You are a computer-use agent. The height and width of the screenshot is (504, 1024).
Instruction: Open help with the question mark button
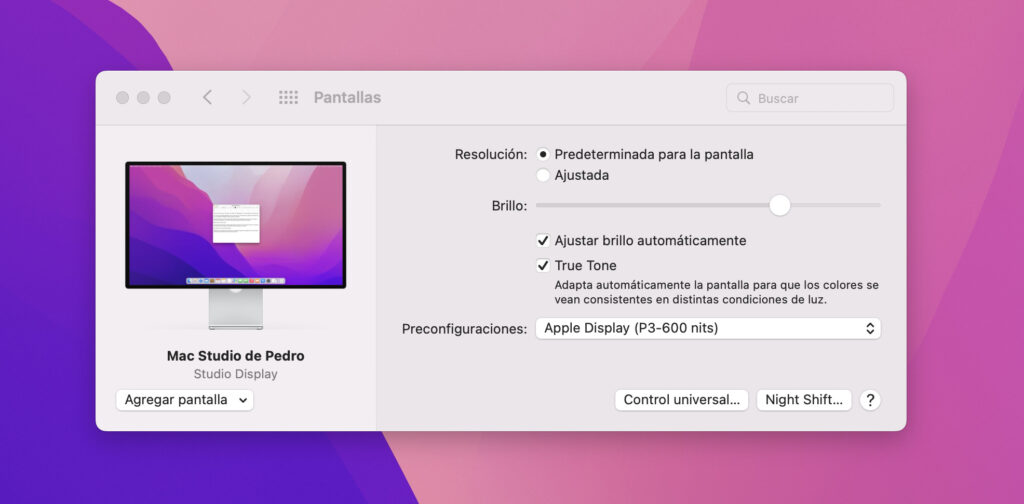pyautogui.click(x=870, y=400)
